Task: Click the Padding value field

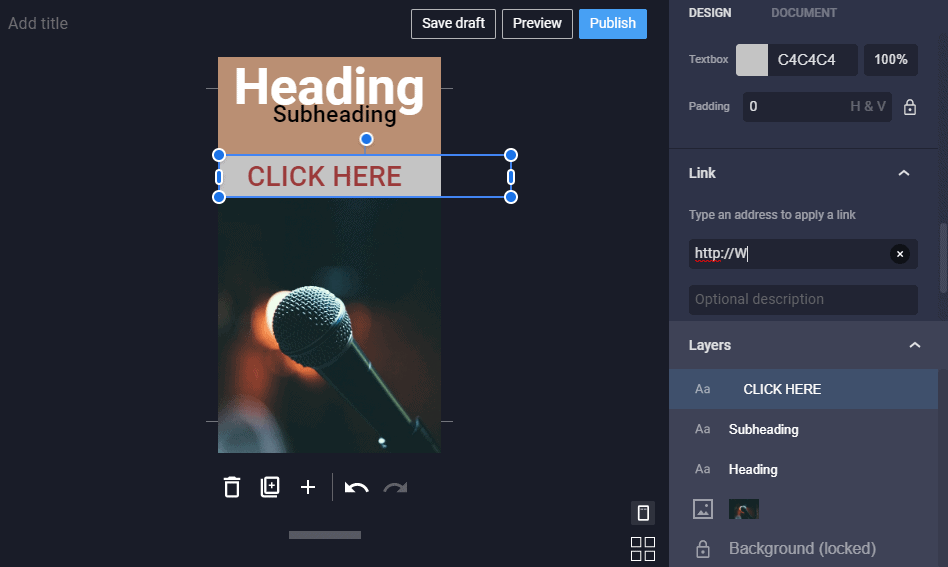Action: 817,107
